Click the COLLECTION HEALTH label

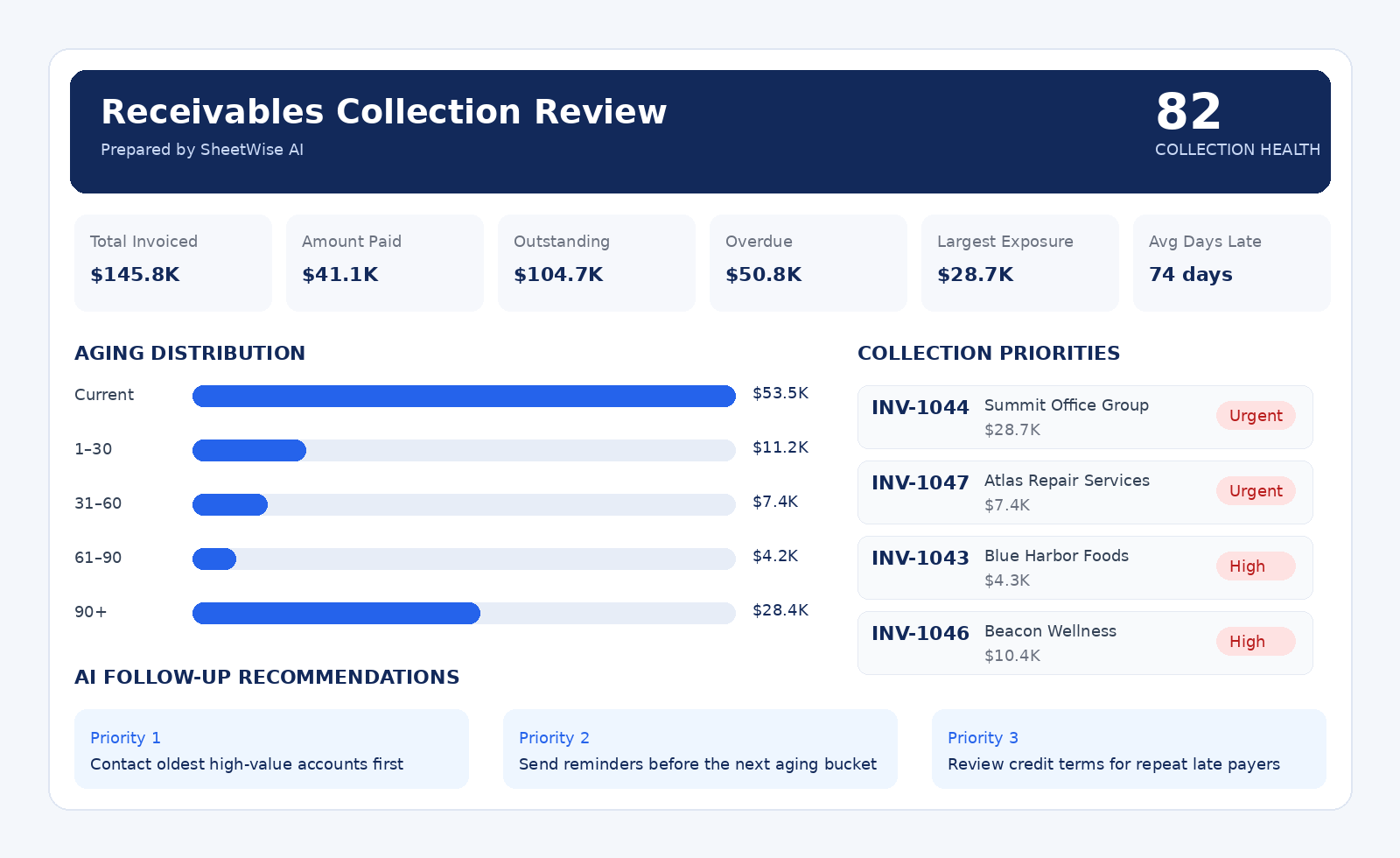click(1237, 150)
